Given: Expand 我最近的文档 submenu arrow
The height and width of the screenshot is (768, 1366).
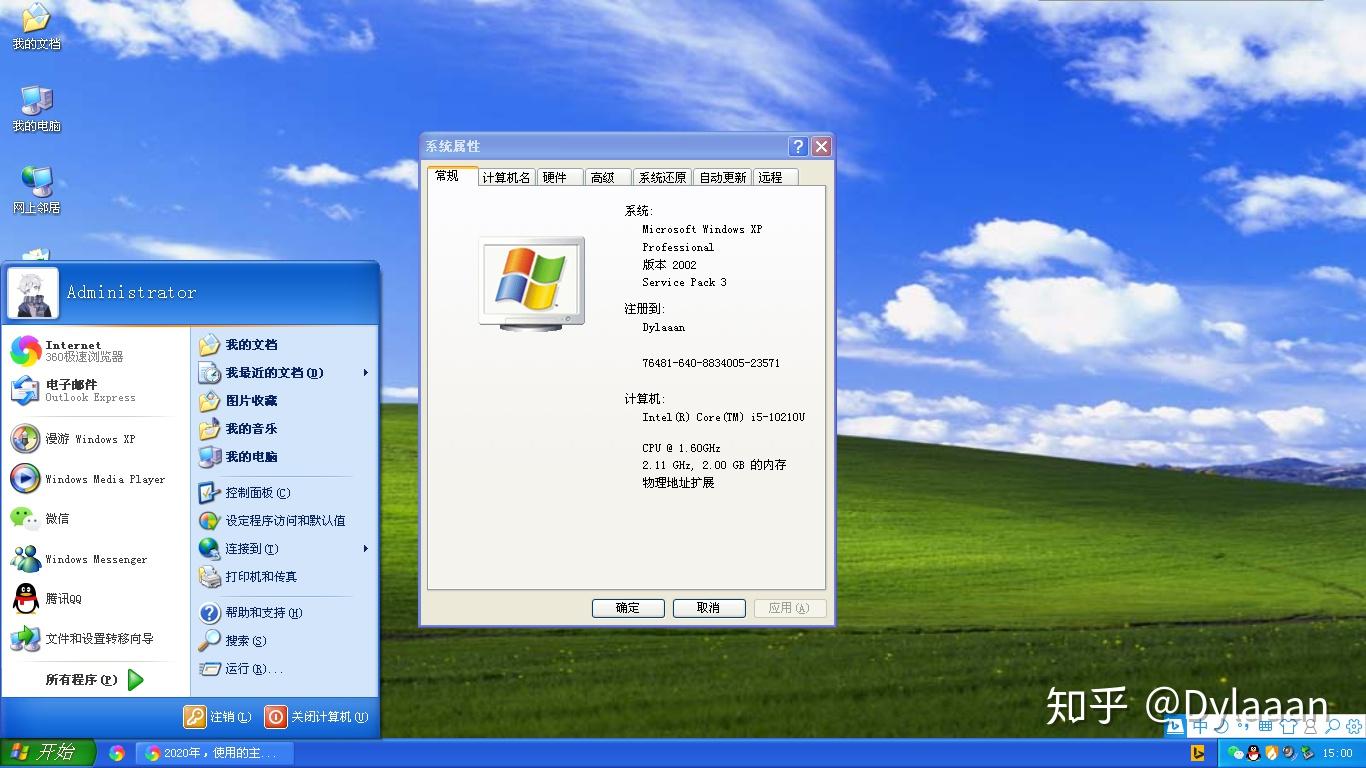Looking at the screenshot, I should (366, 373).
